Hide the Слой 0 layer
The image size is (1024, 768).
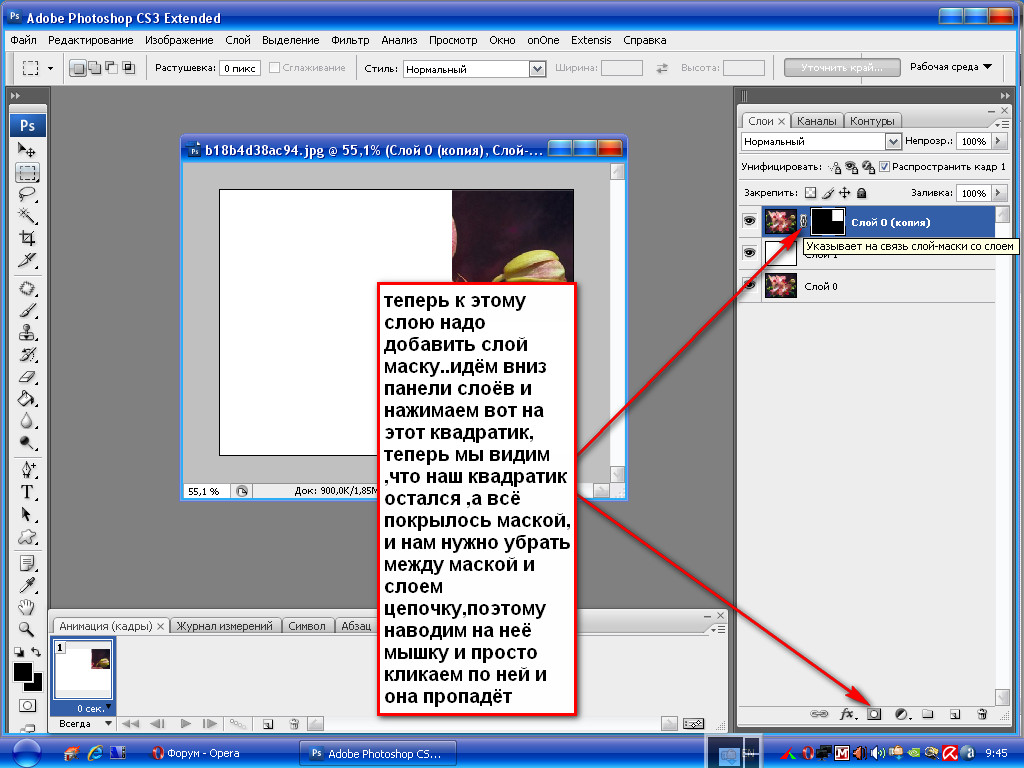749,285
